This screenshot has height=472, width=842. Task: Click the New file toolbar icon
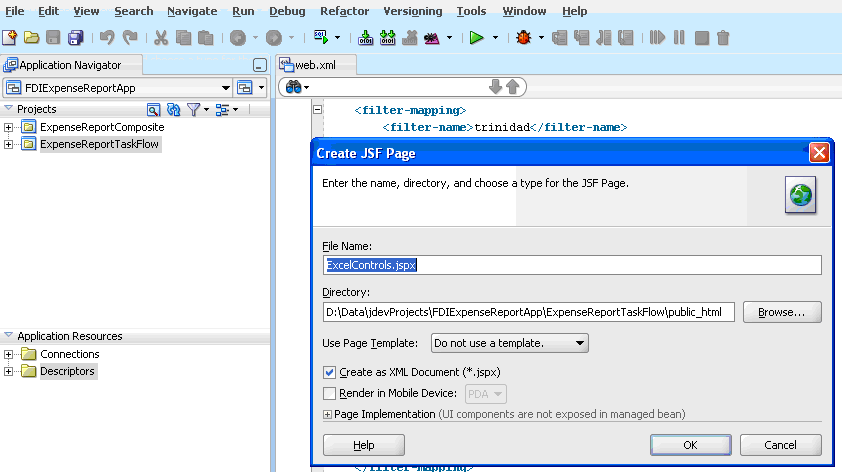10,38
